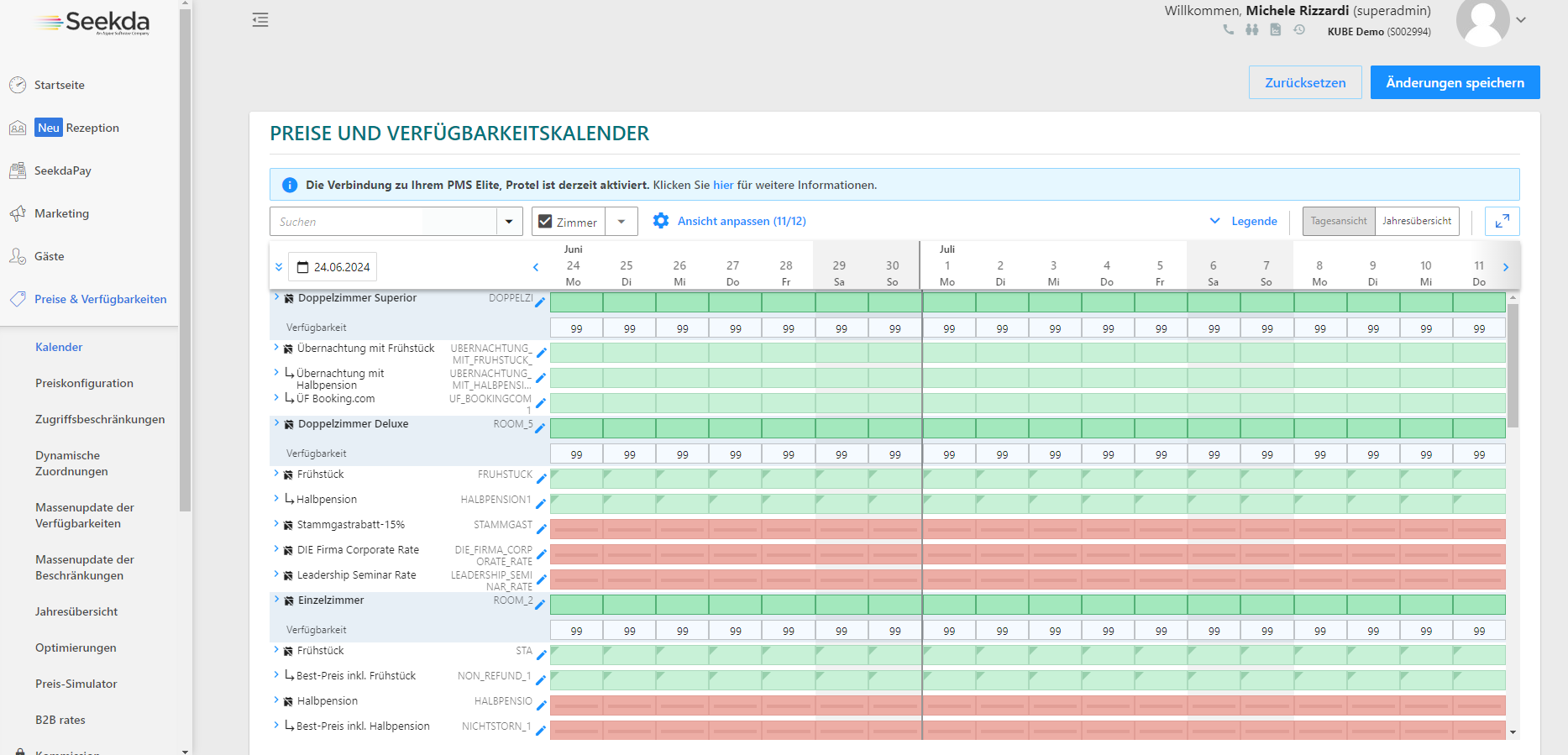Open the Marketing menu item

[x=61, y=213]
